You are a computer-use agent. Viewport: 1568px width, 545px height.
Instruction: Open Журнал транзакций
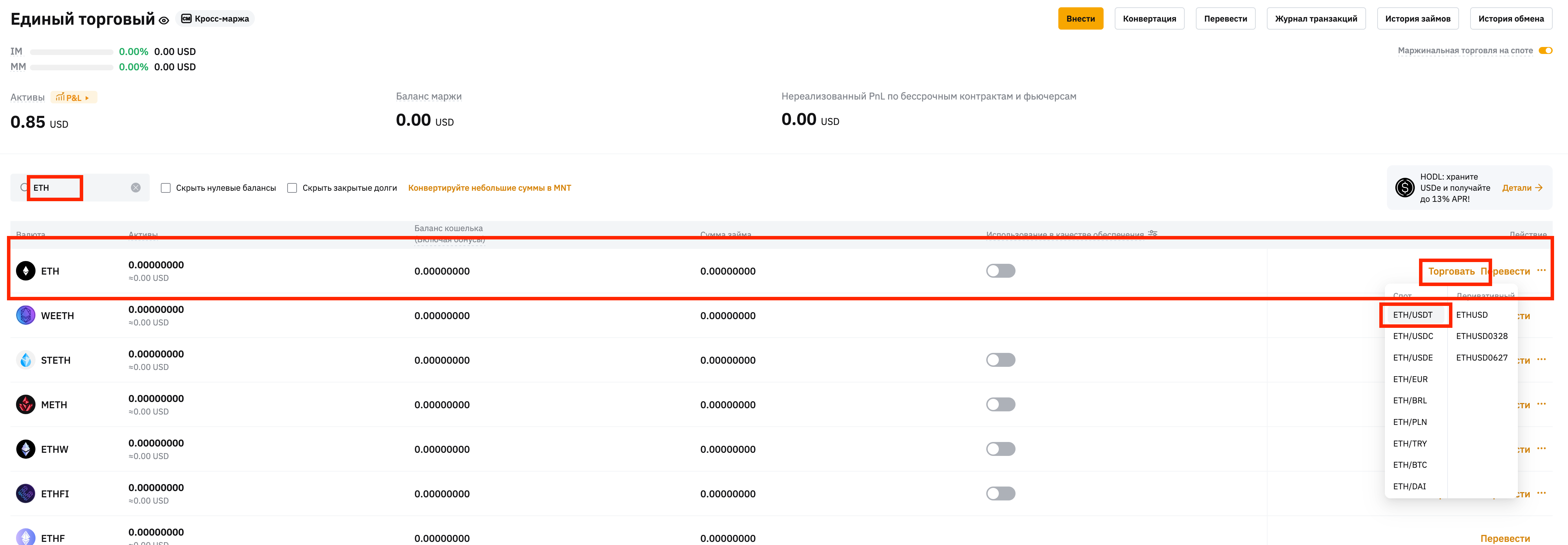1316,19
